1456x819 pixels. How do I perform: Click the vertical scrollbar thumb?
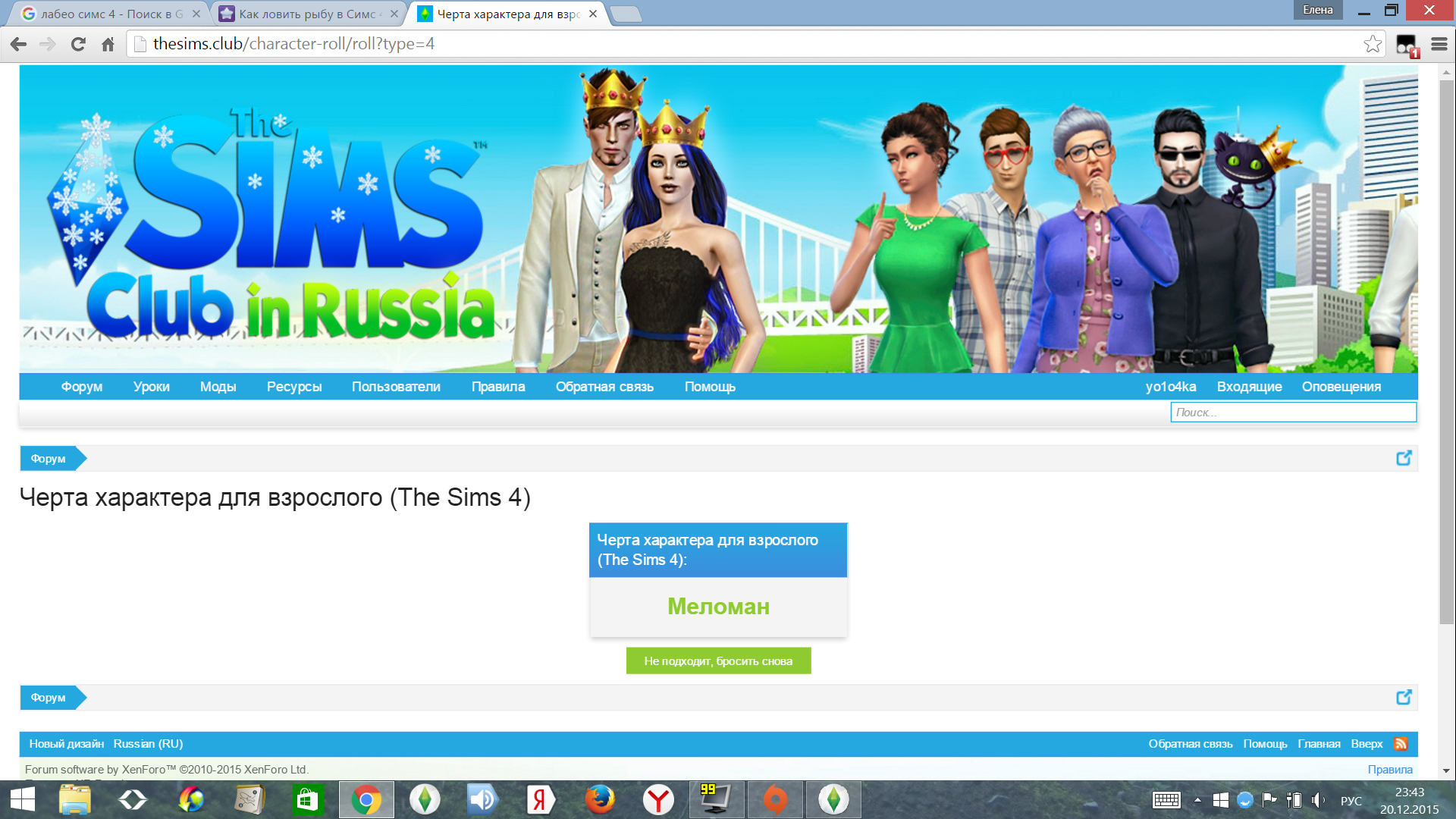point(1447,352)
